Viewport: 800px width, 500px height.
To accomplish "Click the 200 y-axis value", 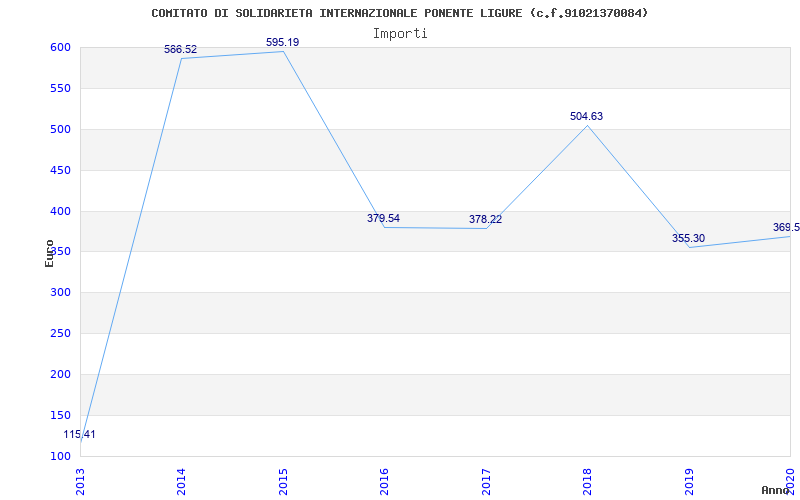I will coord(60,374).
